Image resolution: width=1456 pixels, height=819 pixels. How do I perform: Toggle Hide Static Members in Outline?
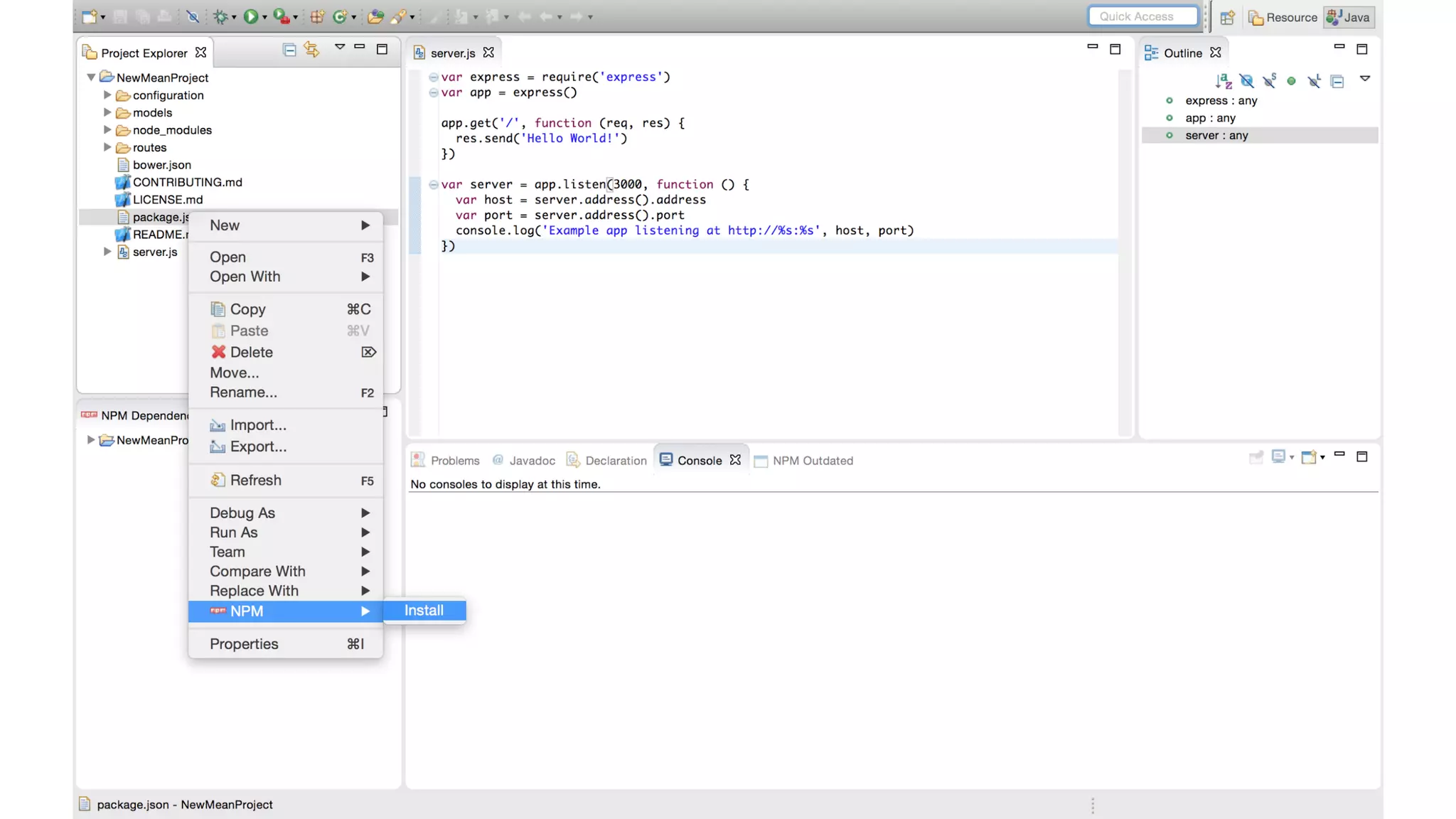[1269, 81]
